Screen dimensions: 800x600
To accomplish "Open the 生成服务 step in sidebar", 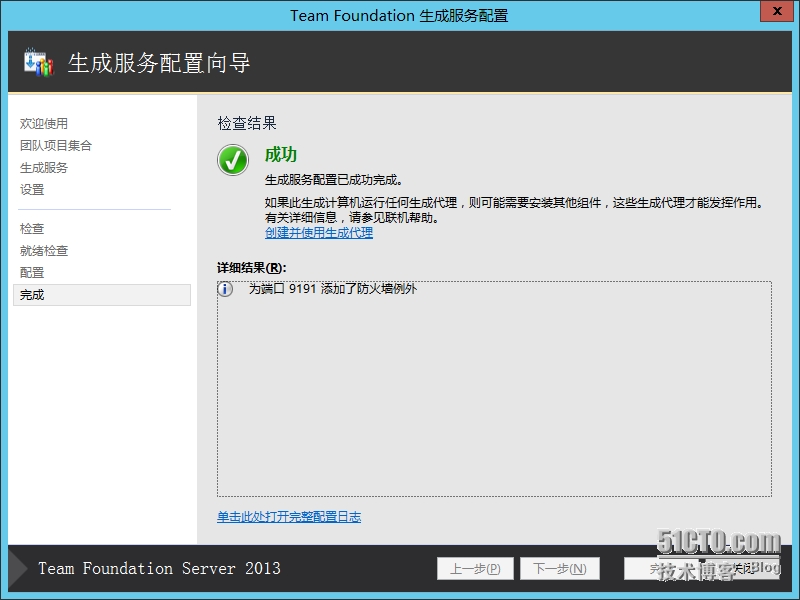I will coord(44,167).
